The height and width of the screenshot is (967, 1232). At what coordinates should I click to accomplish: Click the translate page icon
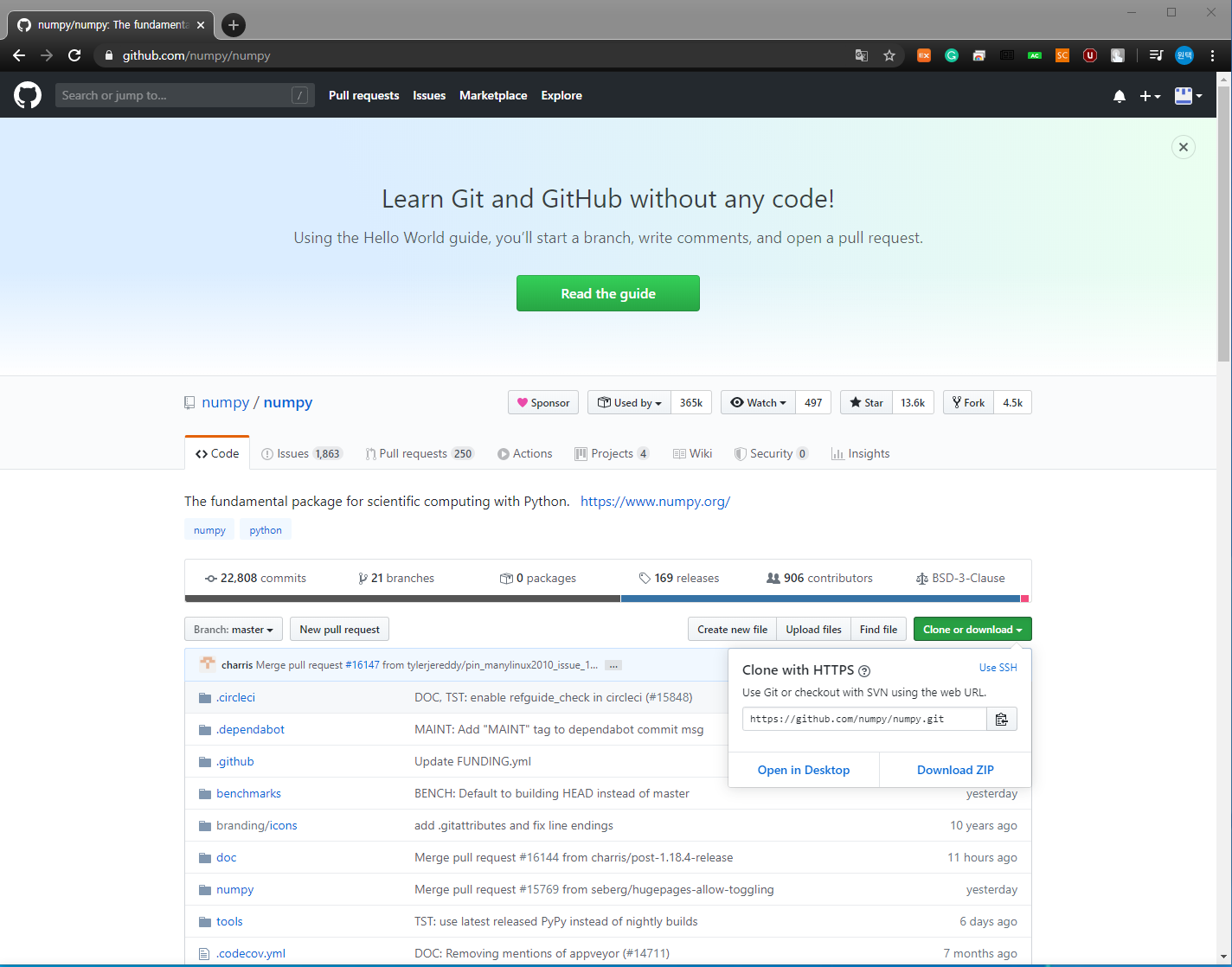tap(862, 55)
